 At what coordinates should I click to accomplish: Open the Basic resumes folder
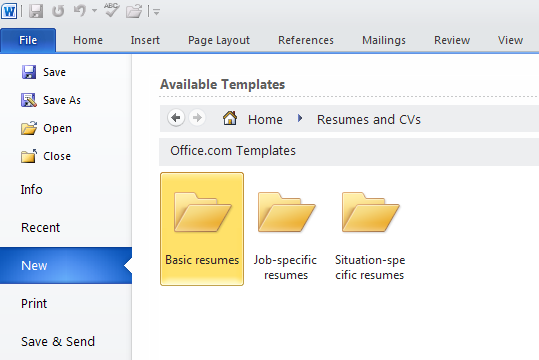(x=202, y=229)
